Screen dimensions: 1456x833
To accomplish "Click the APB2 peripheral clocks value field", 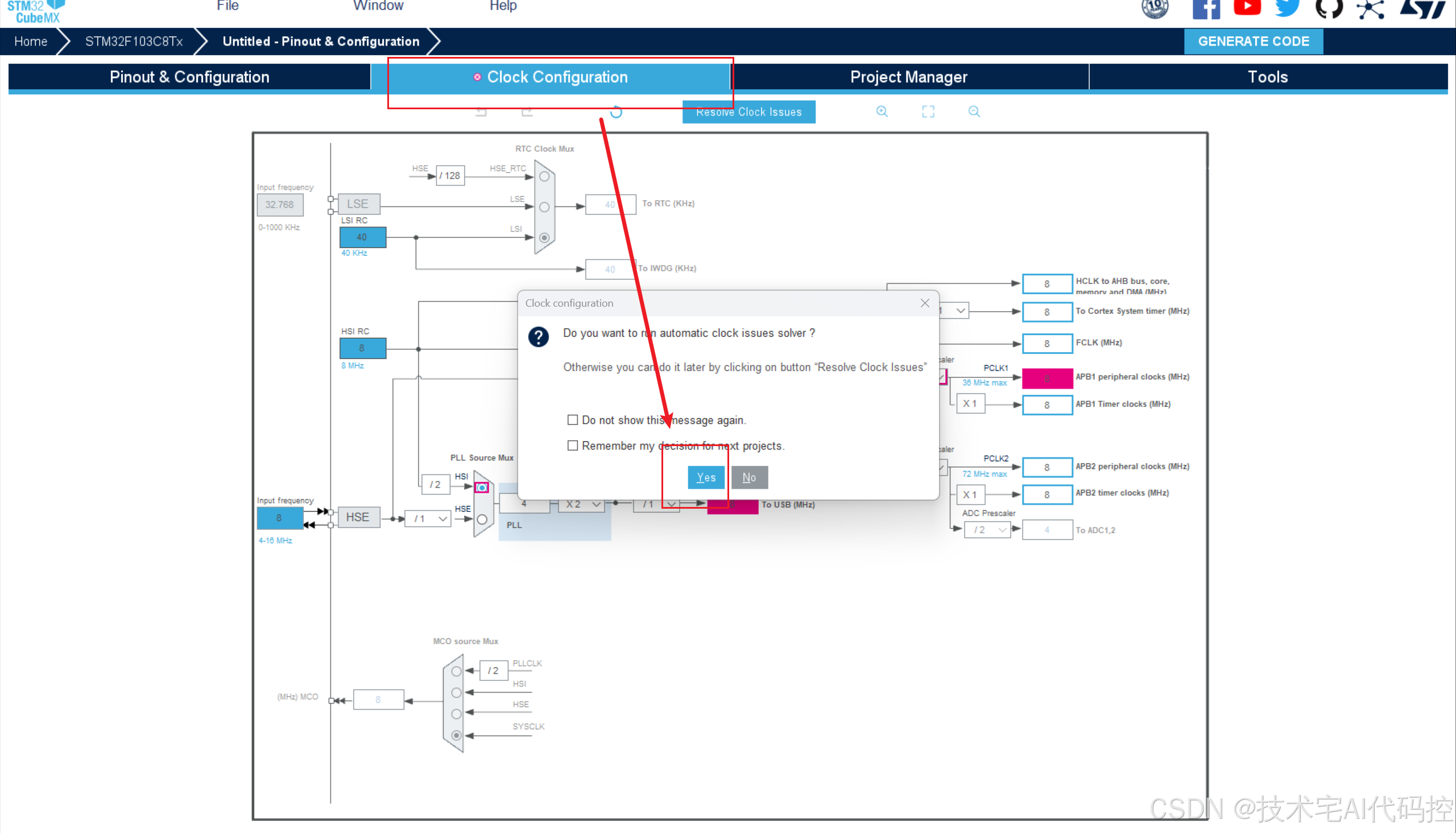I will click(1047, 467).
